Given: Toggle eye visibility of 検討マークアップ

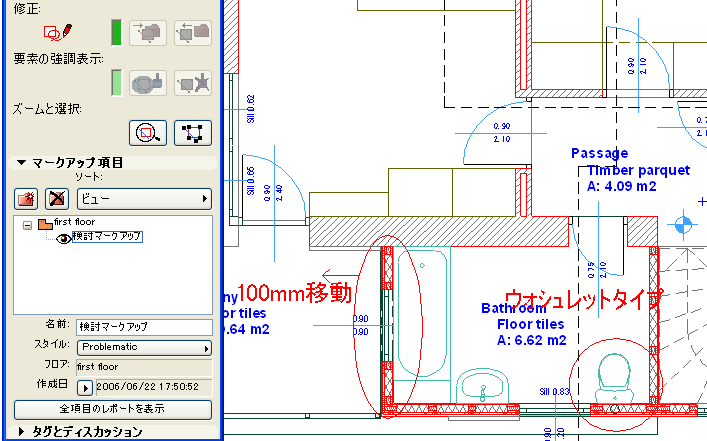Looking at the screenshot, I should pyautogui.click(x=64, y=239).
